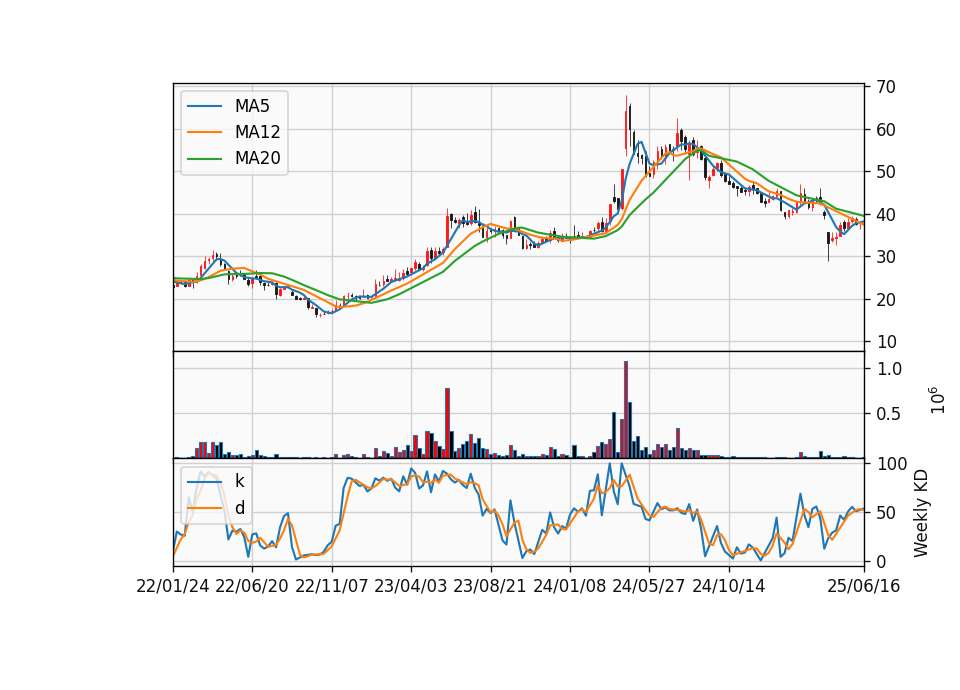Click the 10⁶ volume scale label
960x690 pixels.
(x=937, y=400)
